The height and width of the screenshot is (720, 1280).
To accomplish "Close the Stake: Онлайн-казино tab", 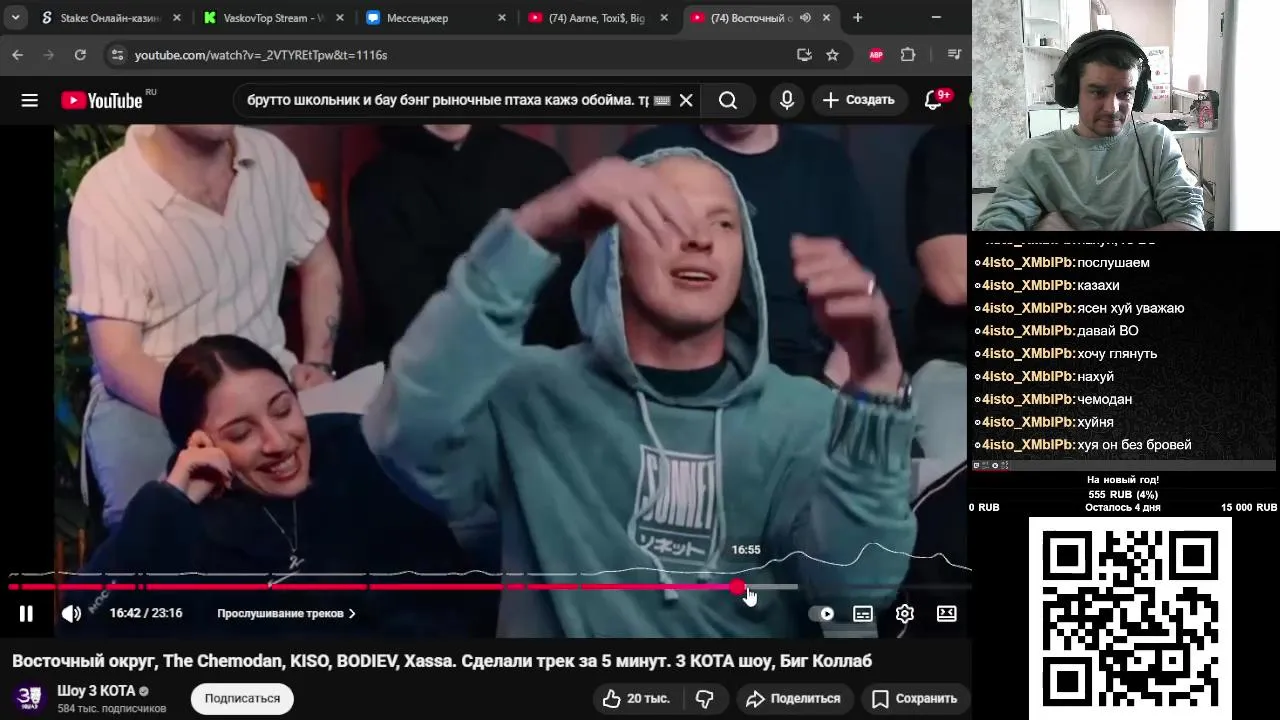I will pyautogui.click(x=177, y=18).
